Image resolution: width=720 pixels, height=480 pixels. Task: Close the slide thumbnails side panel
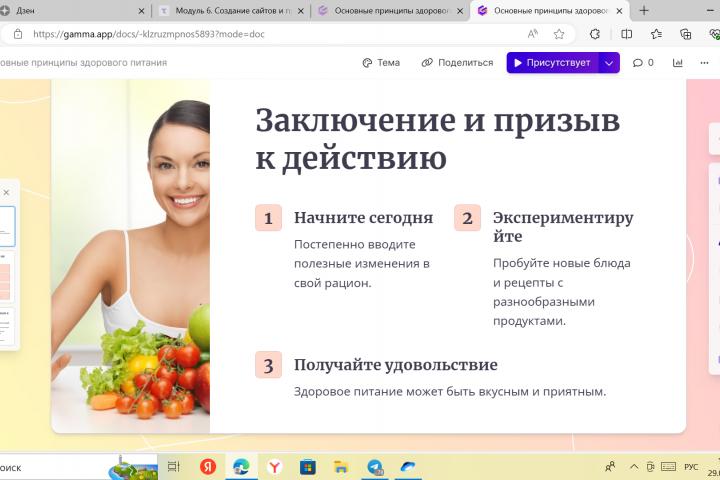click(6, 192)
